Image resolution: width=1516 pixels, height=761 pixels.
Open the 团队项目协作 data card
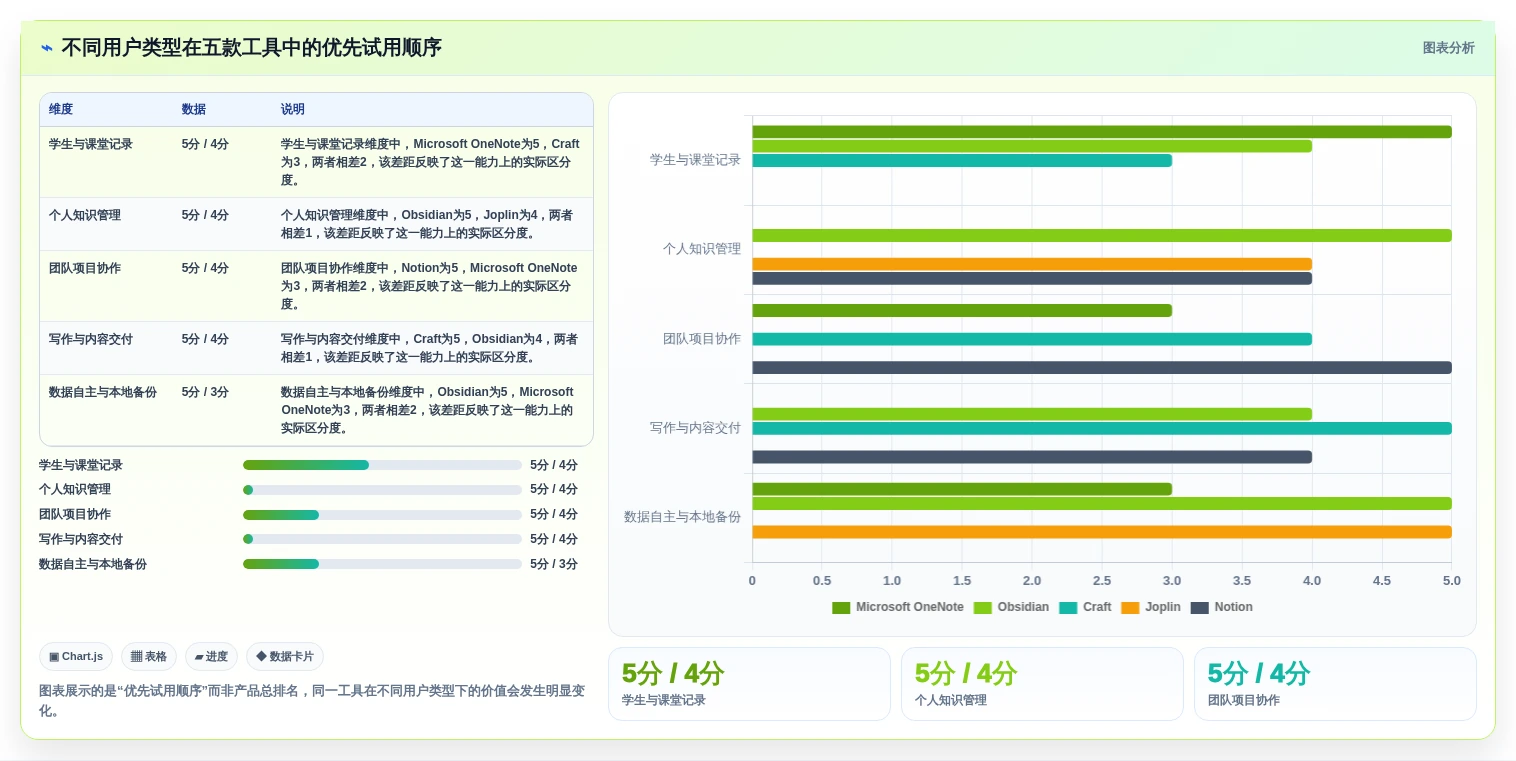point(1335,684)
